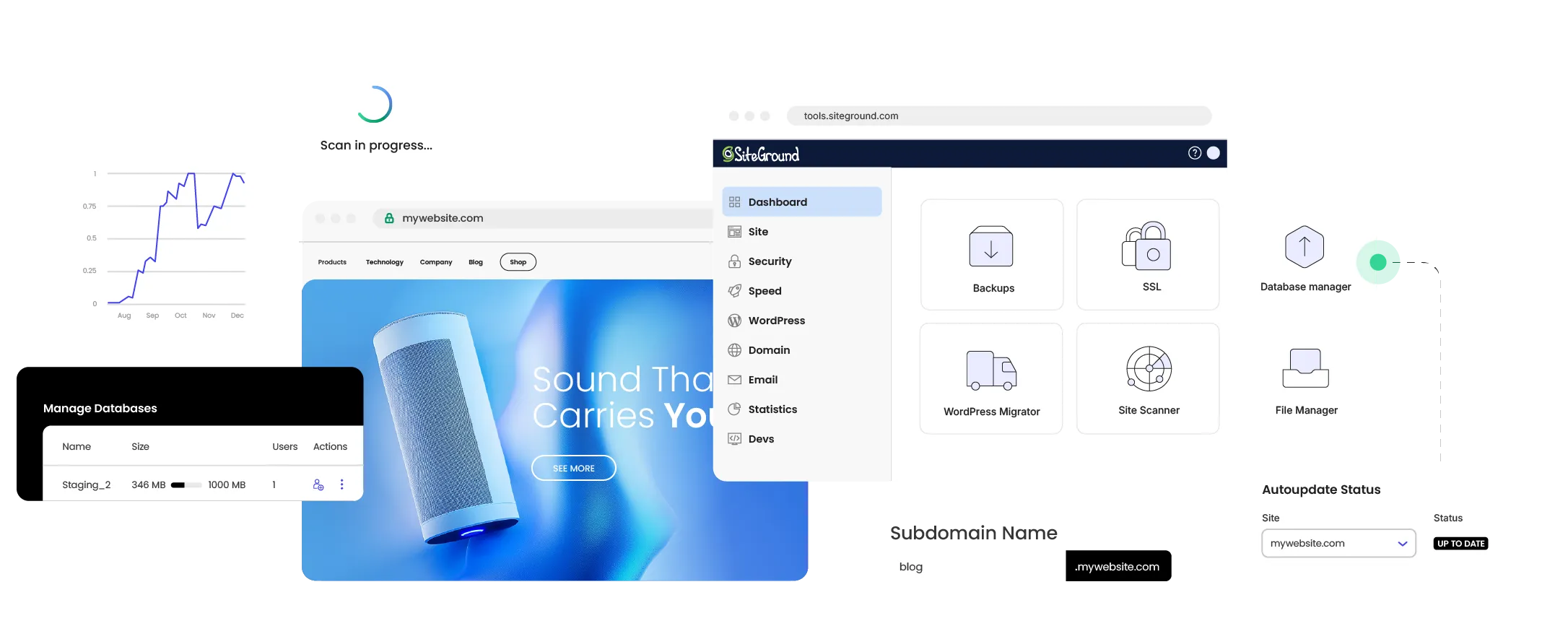Open the Dashboard sidebar item

pos(801,202)
